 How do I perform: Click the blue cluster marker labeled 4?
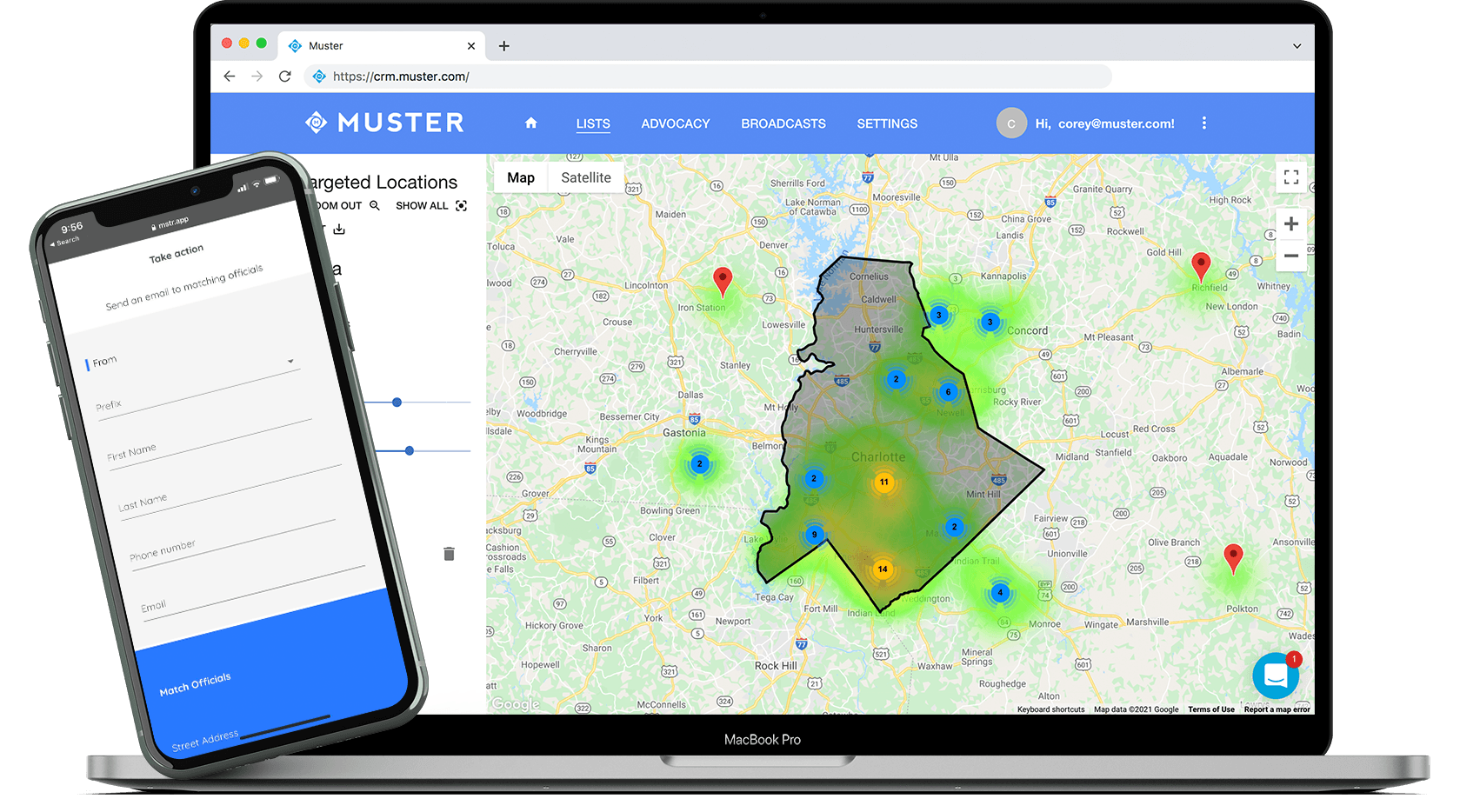[x=1000, y=593]
